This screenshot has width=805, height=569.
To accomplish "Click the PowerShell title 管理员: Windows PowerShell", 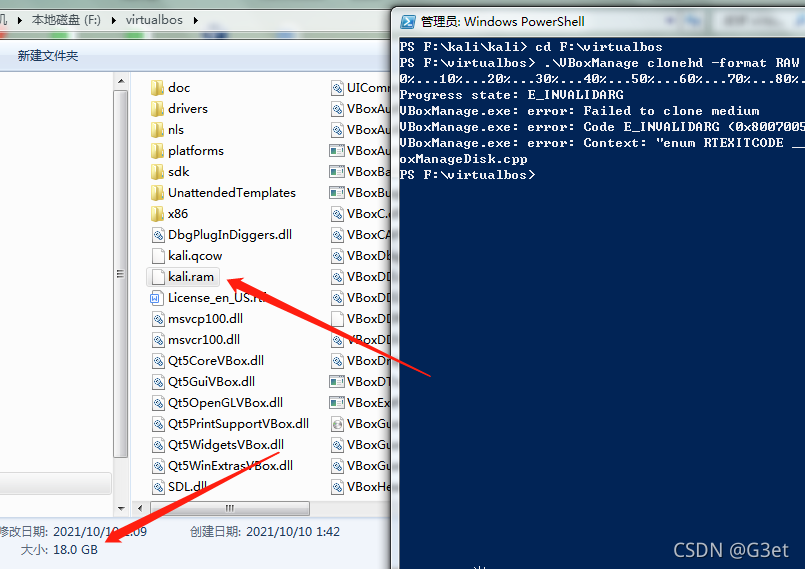I will click(503, 22).
